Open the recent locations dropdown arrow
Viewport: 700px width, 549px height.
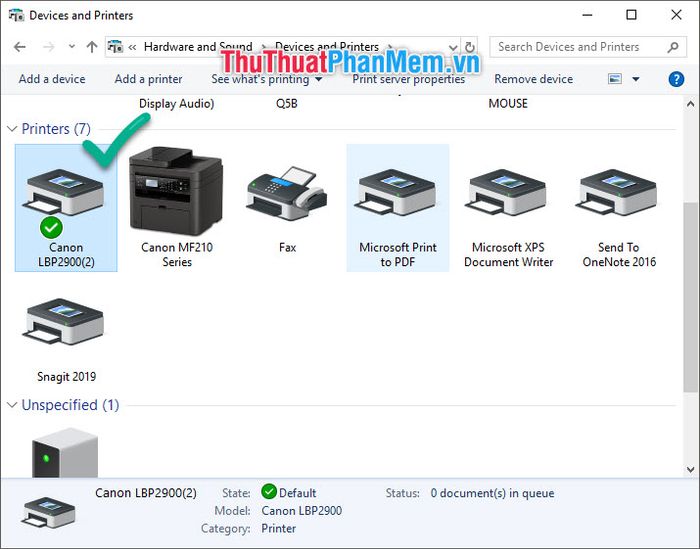pos(71,46)
